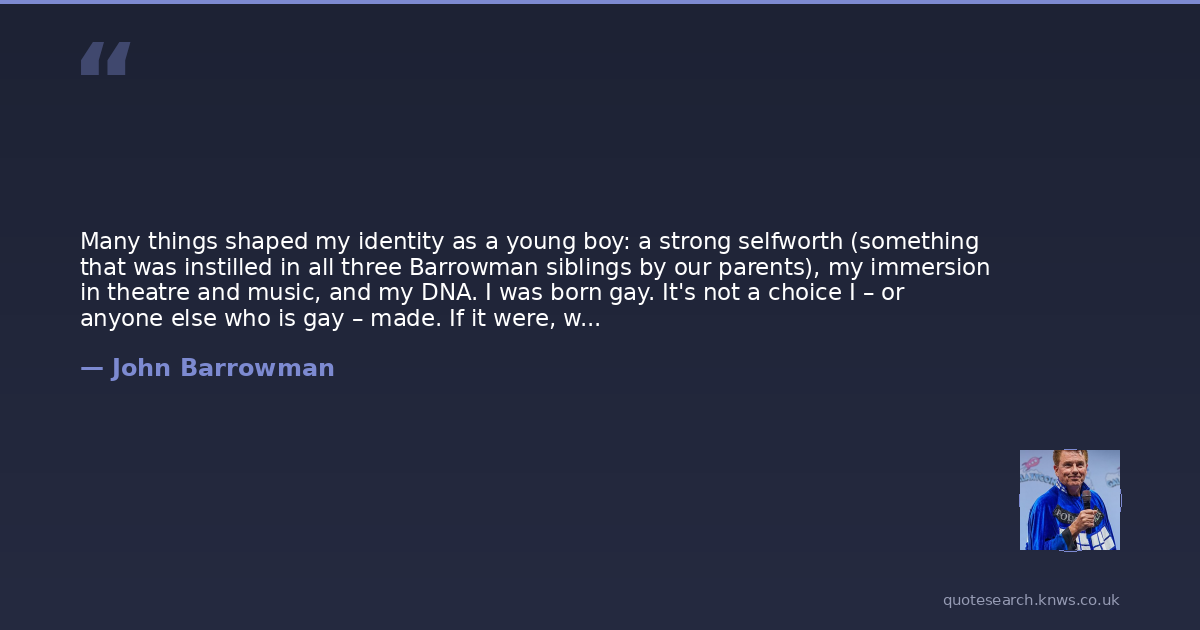Click the large quotation mark icon
The image size is (1200, 630).
tap(105, 59)
